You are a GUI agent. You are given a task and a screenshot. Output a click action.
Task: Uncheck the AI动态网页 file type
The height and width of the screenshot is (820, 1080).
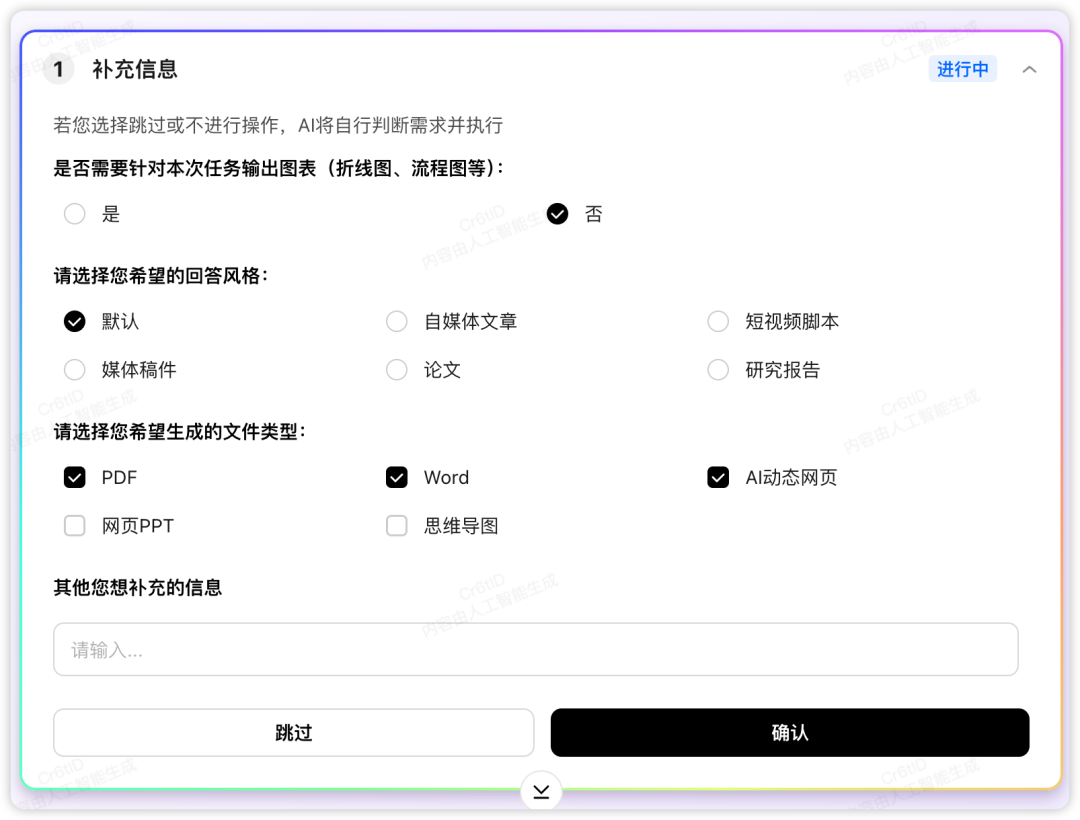pyautogui.click(x=718, y=477)
